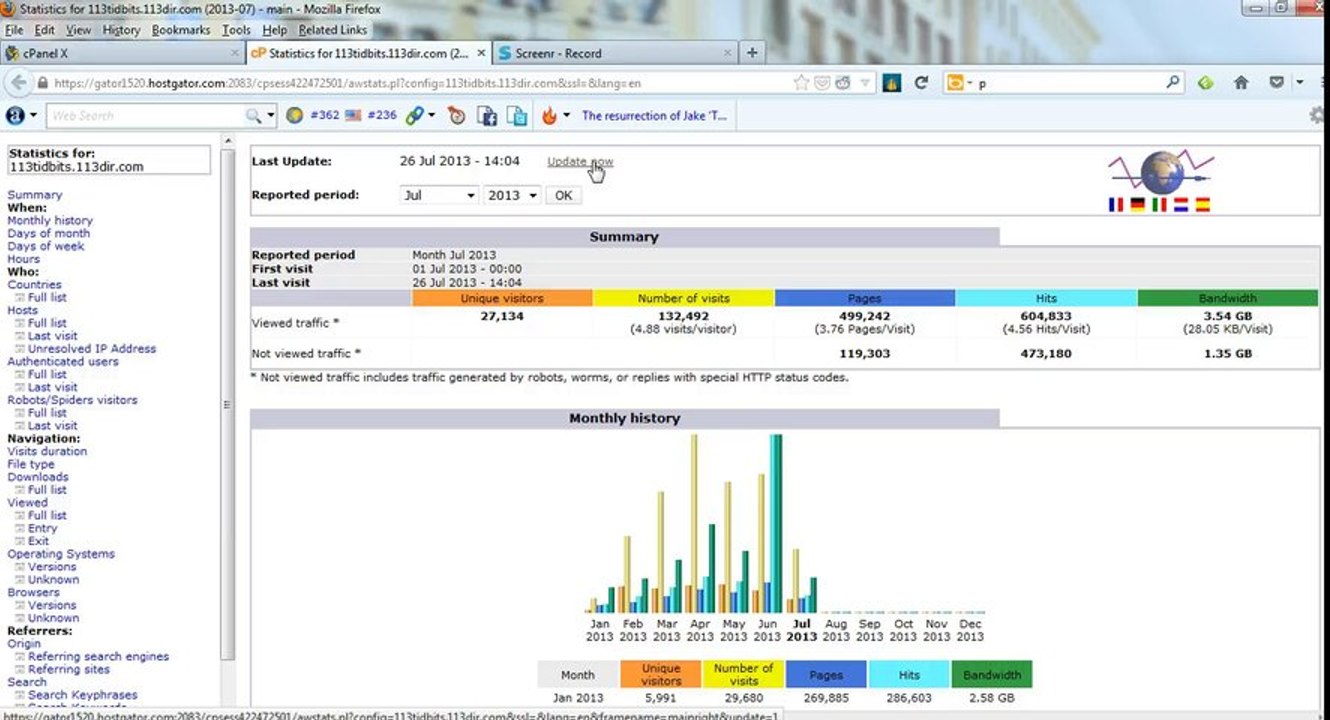The width and height of the screenshot is (1330, 720).
Task: Select the Spanish flag language icon
Action: click(1202, 204)
